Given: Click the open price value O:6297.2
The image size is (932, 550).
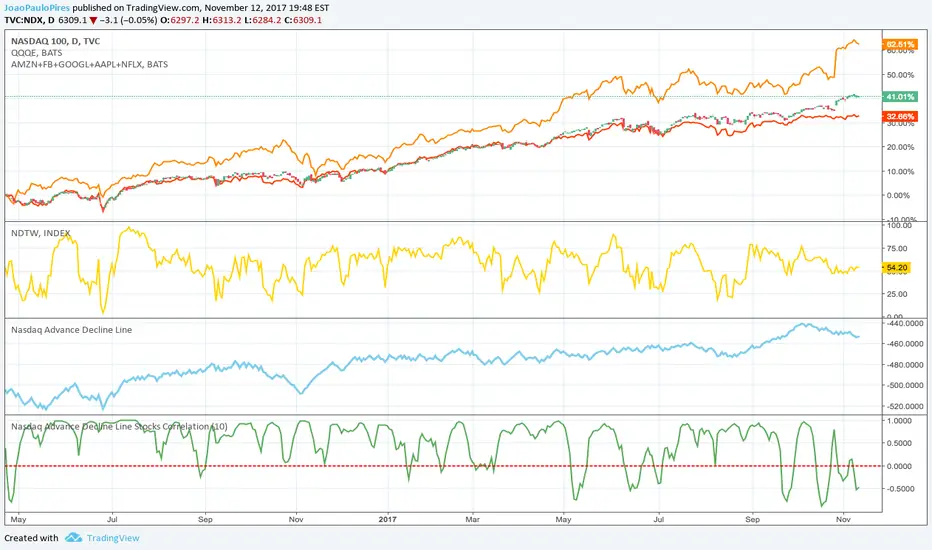Looking at the screenshot, I should pos(180,20).
